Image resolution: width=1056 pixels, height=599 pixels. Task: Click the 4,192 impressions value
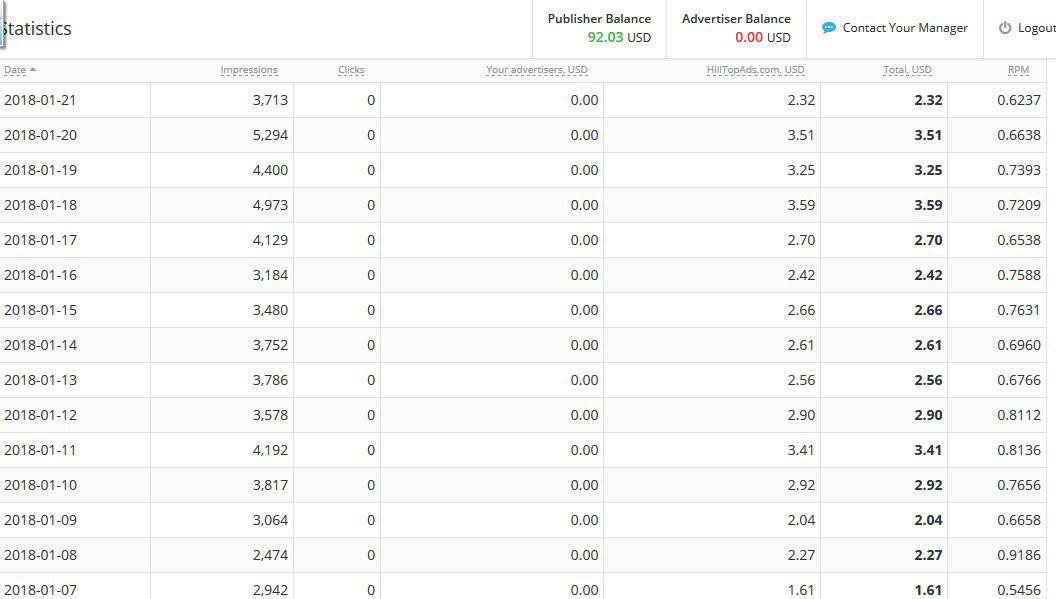pos(270,450)
